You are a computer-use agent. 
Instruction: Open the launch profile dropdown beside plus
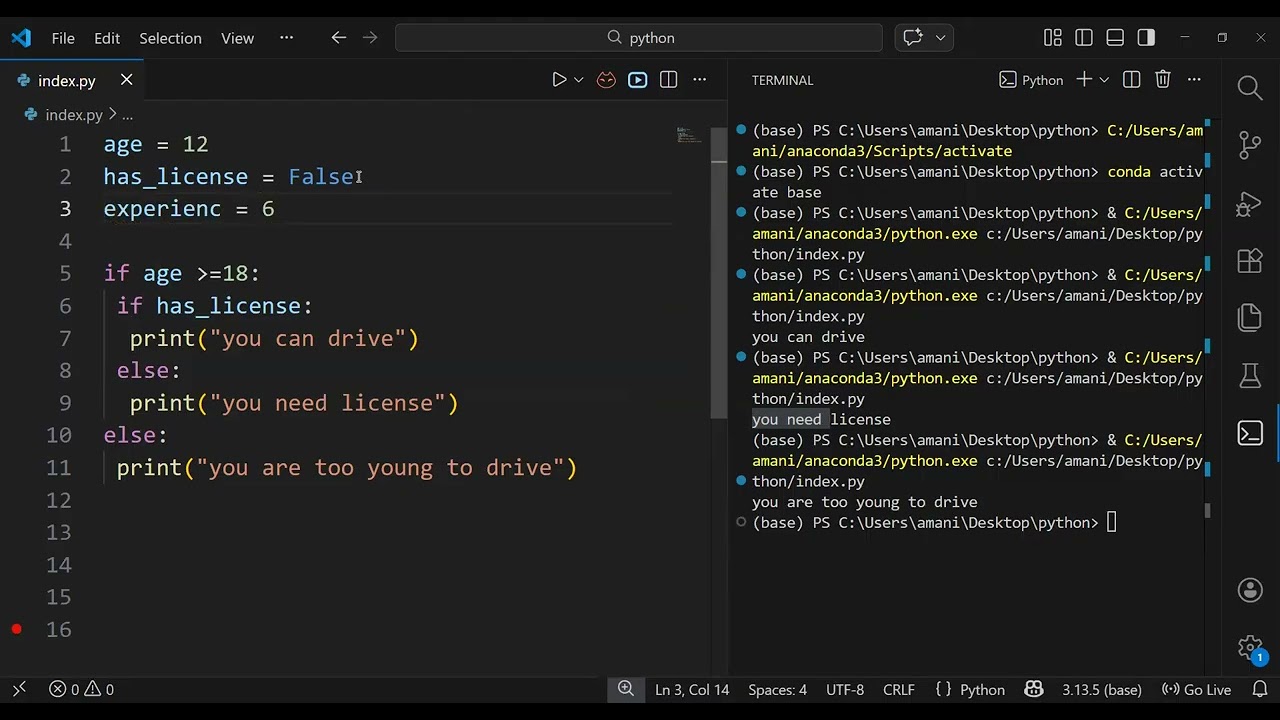pyautogui.click(x=1104, y=80)
